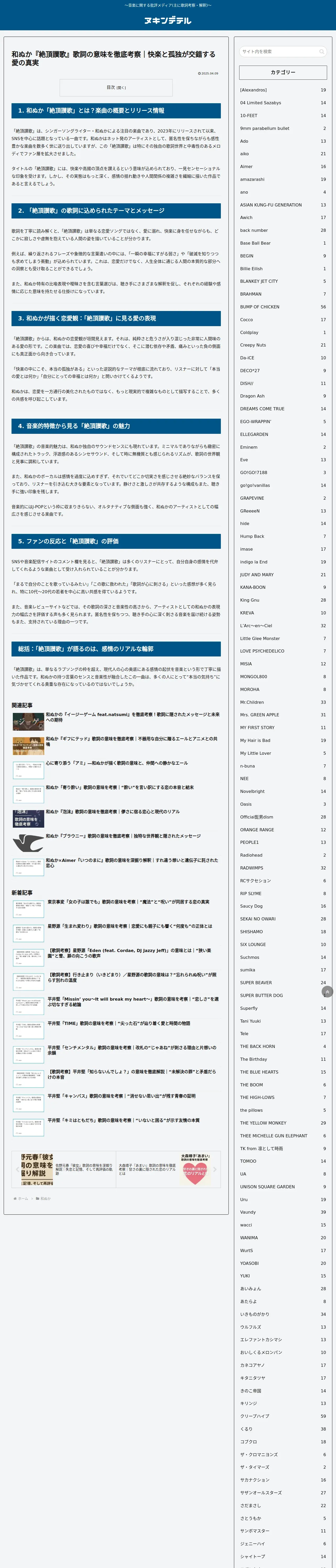Open the サザンオールスターズ category

point(283,1492)
